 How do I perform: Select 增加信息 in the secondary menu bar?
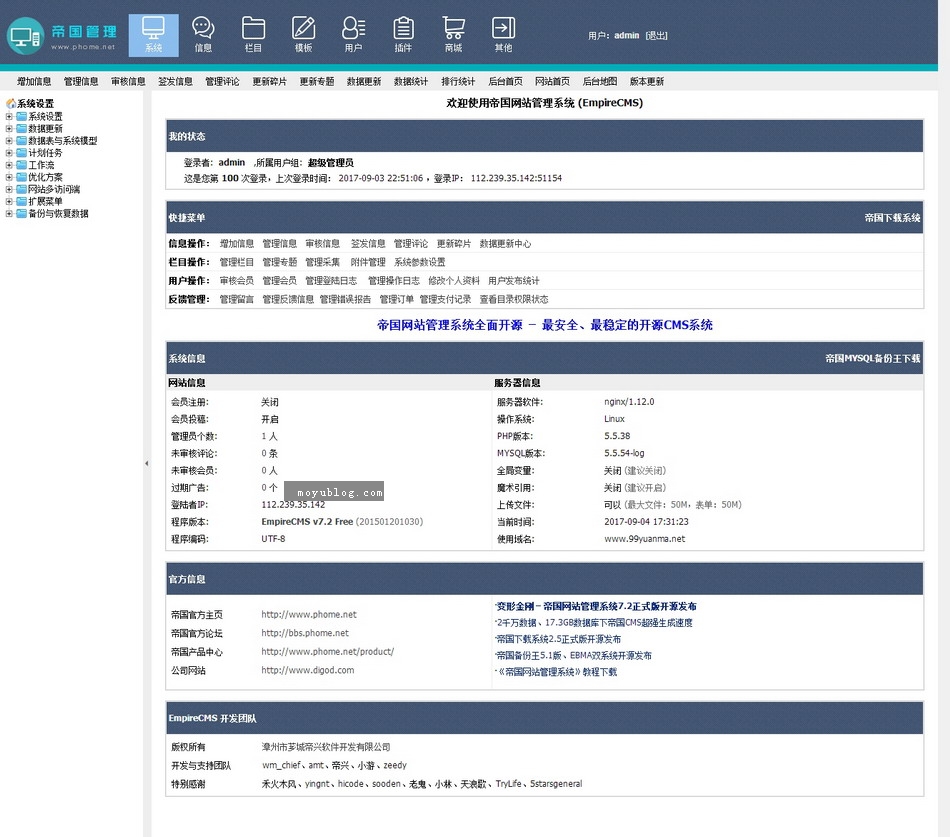34,81
